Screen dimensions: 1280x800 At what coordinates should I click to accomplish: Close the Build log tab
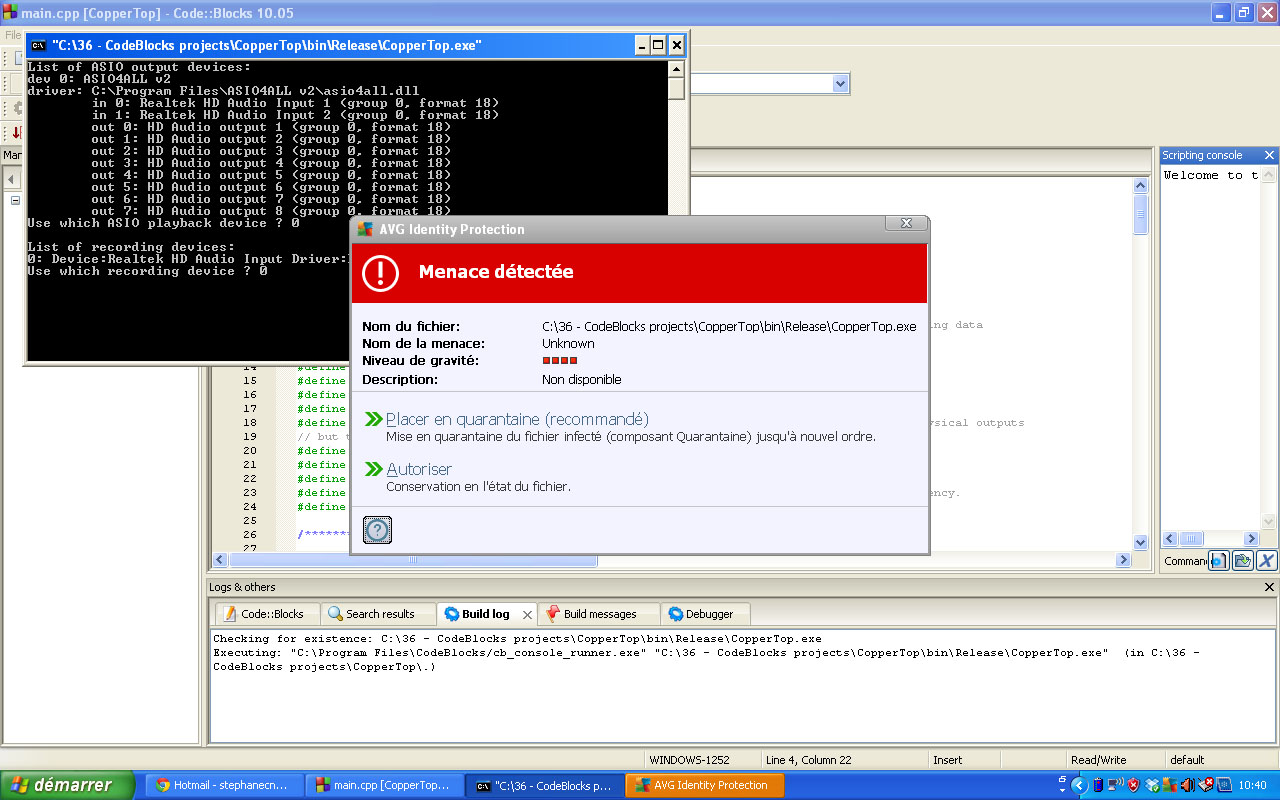click(527, 615)
